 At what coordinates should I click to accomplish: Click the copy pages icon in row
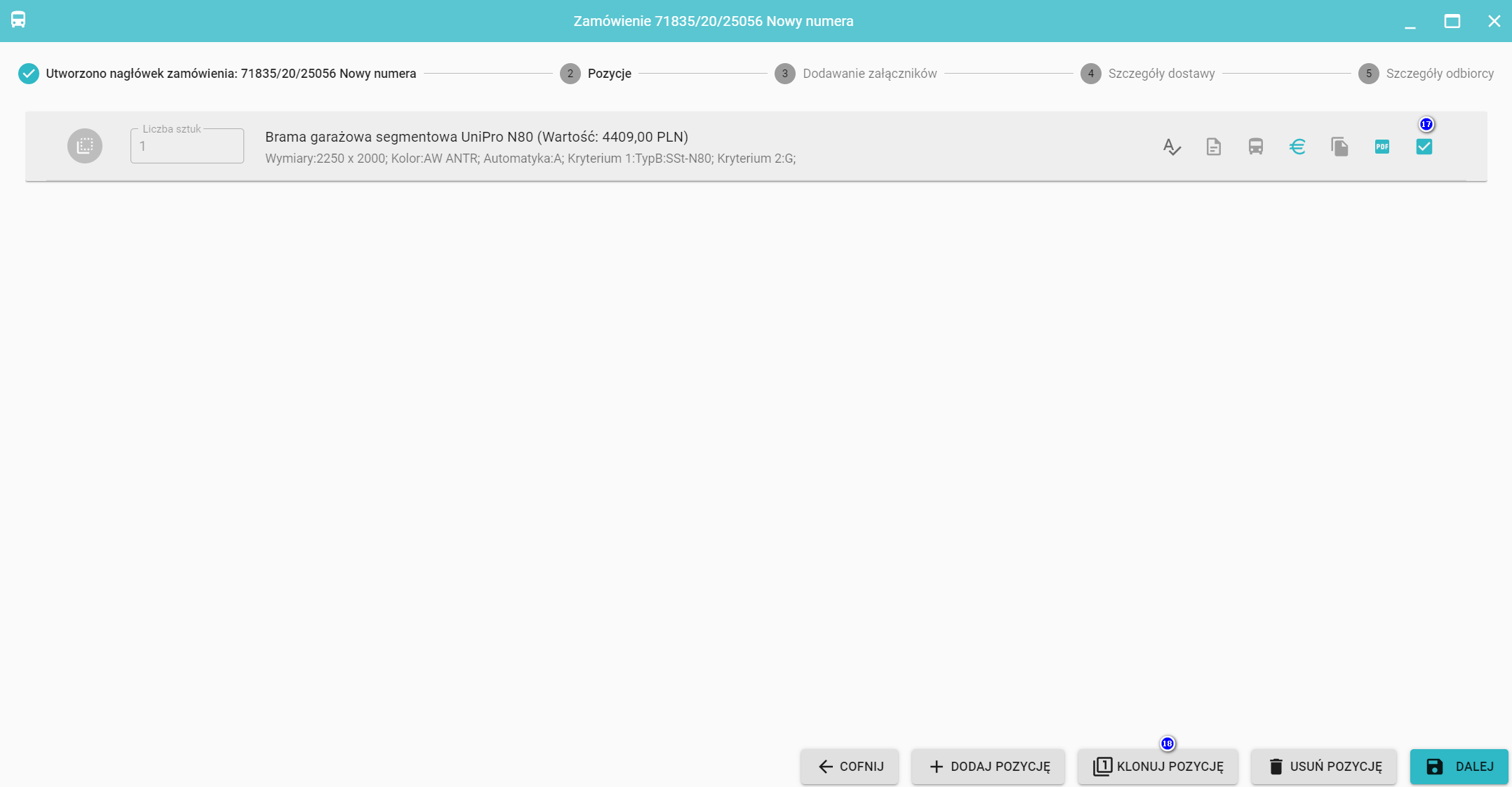[1339, 147]
